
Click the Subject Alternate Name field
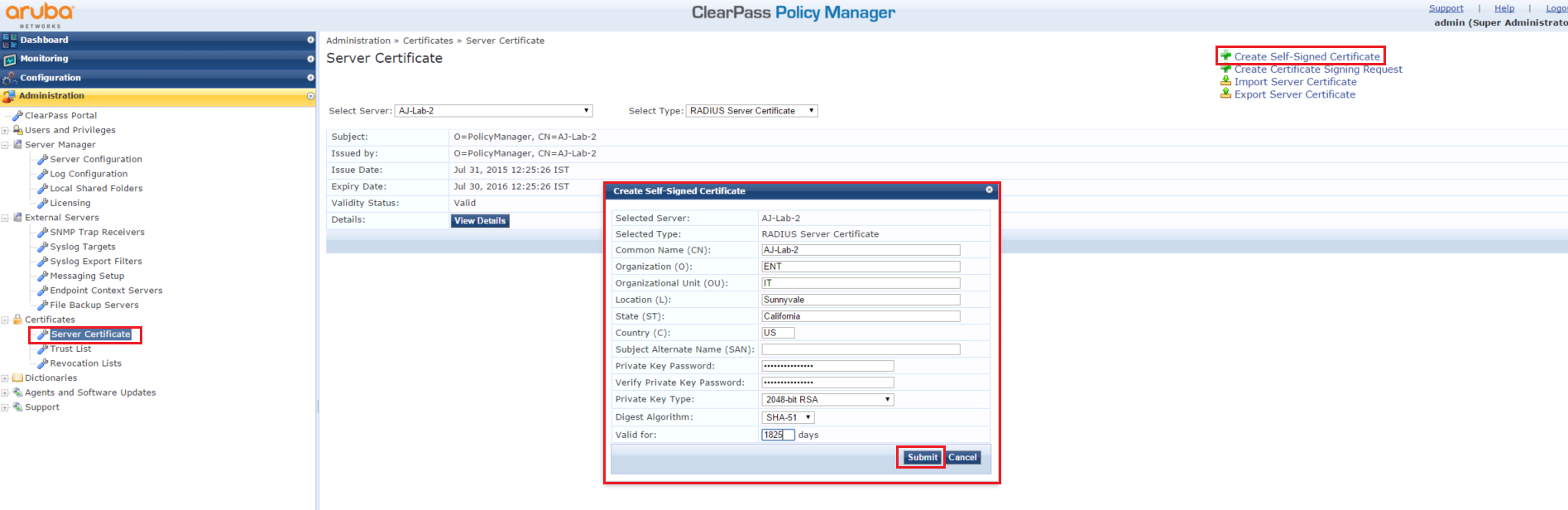coord(861,349)
